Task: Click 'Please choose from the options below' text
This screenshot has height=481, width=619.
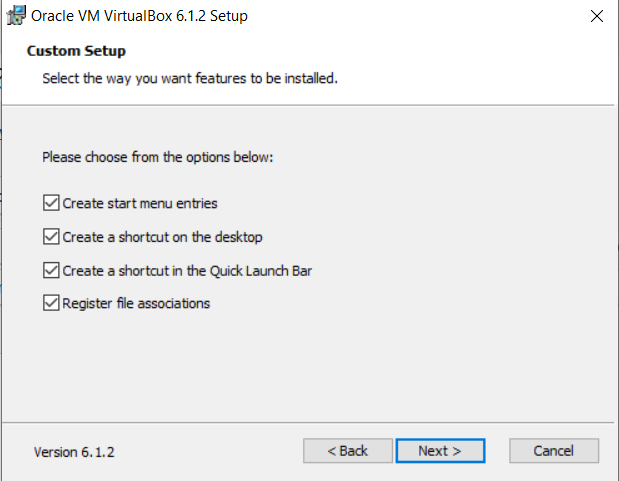Action: [x=157, y=157]
